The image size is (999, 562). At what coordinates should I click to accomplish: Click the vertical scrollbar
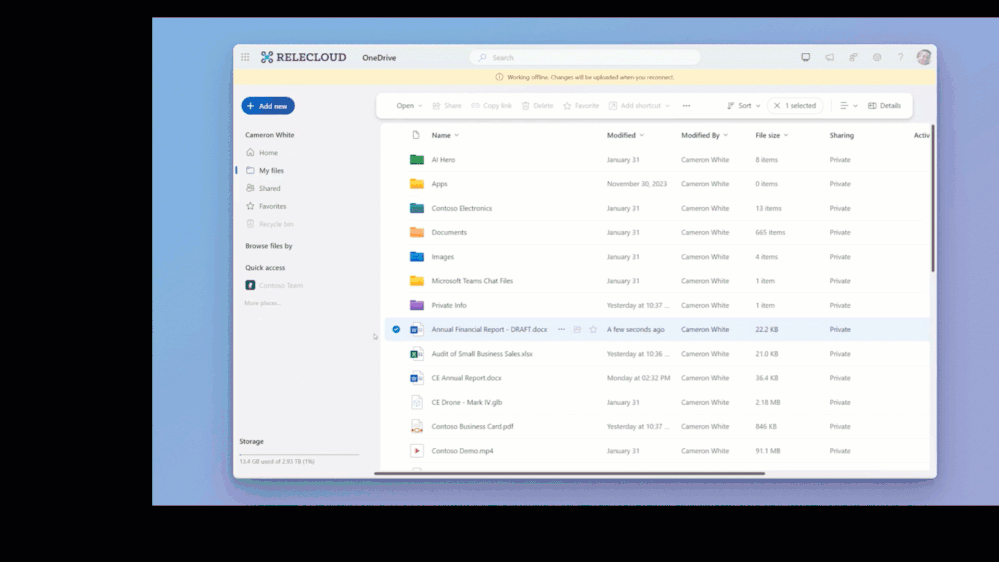coord(933,199)
